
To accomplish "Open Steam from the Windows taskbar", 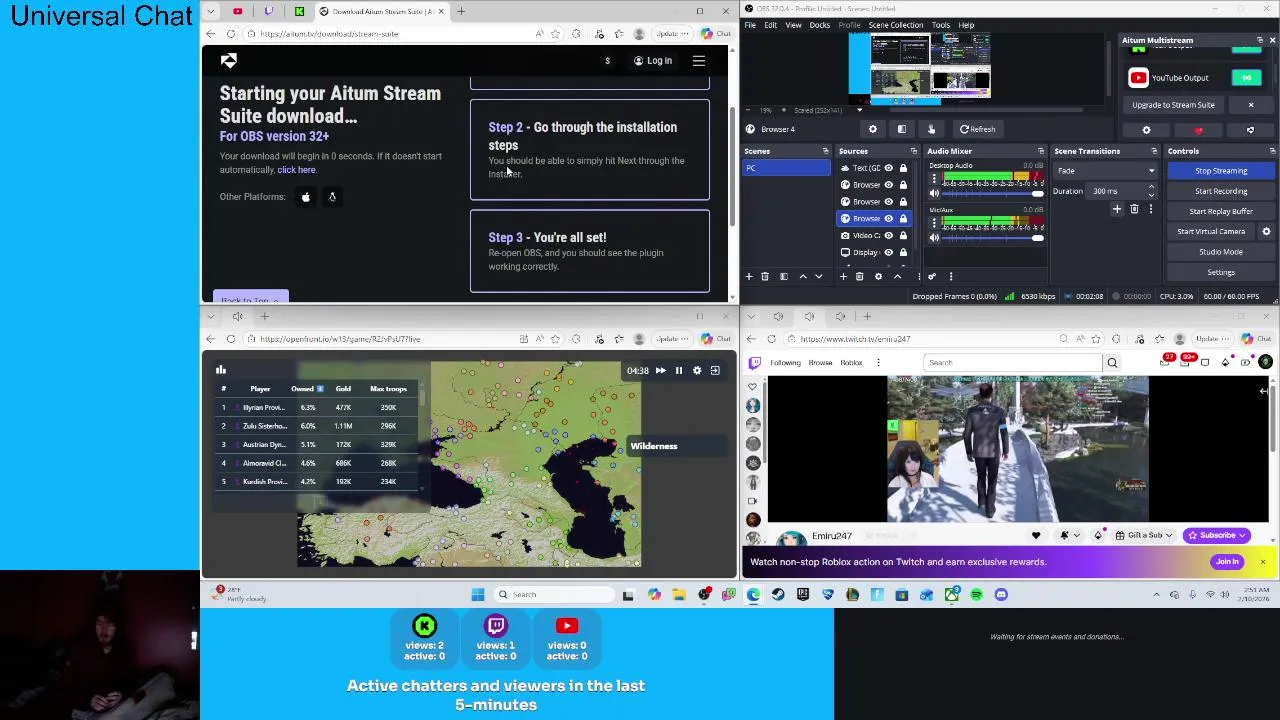I will (778, 595).
